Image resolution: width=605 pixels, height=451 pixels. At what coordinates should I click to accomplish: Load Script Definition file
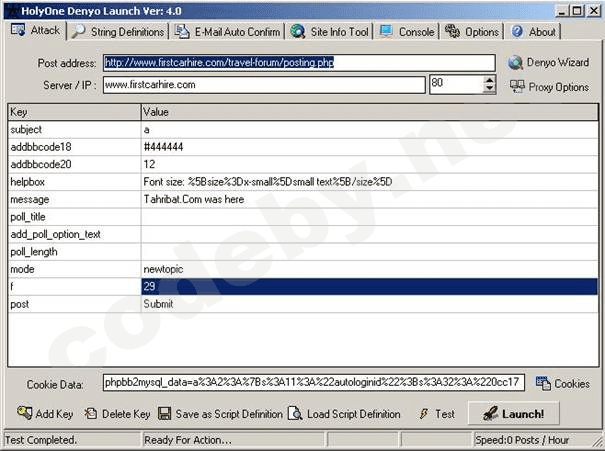click(344, 414)
